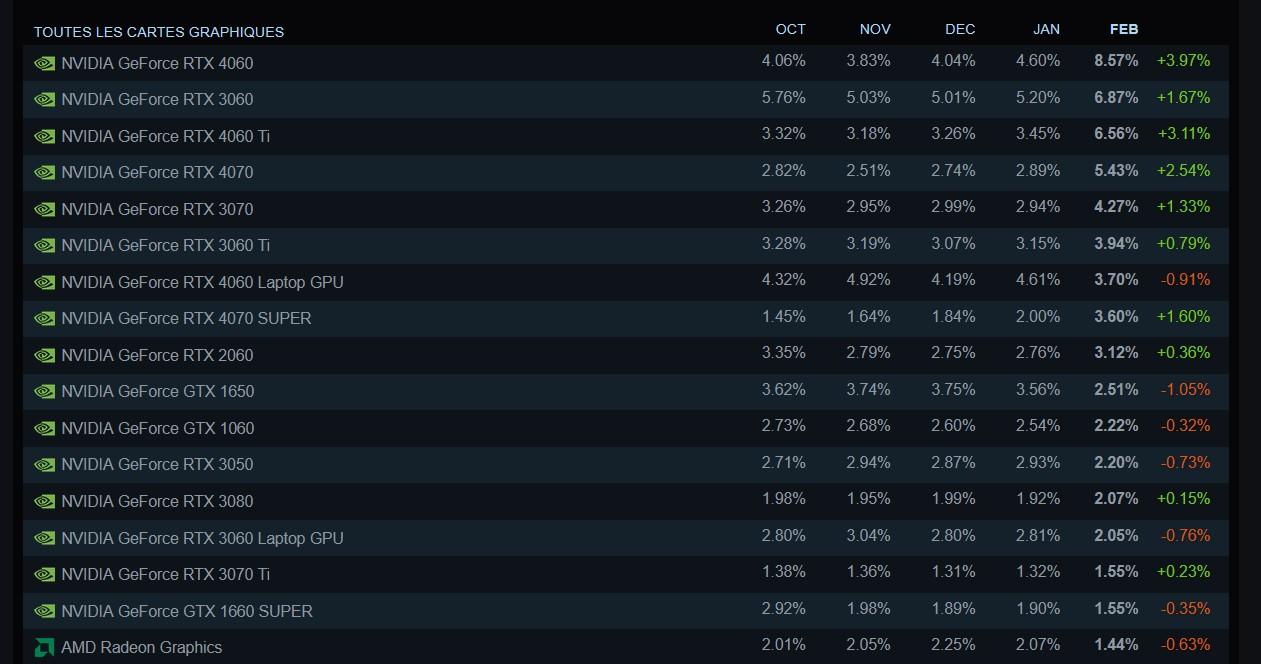1261x664 pixels.
Task: Click the NVIDIA logo beside RTX 4070 SUPER
Action: (44, 318)
